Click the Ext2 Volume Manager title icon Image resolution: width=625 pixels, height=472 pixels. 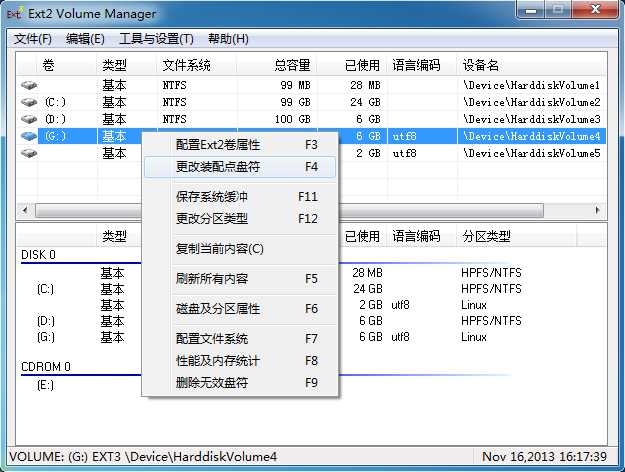(x=14, y=14)
